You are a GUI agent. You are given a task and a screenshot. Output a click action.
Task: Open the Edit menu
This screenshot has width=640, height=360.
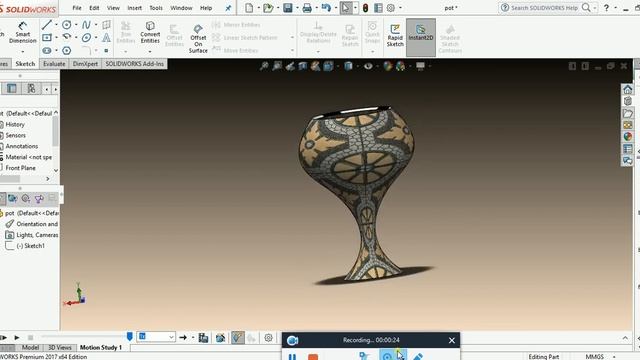point(94,8)
